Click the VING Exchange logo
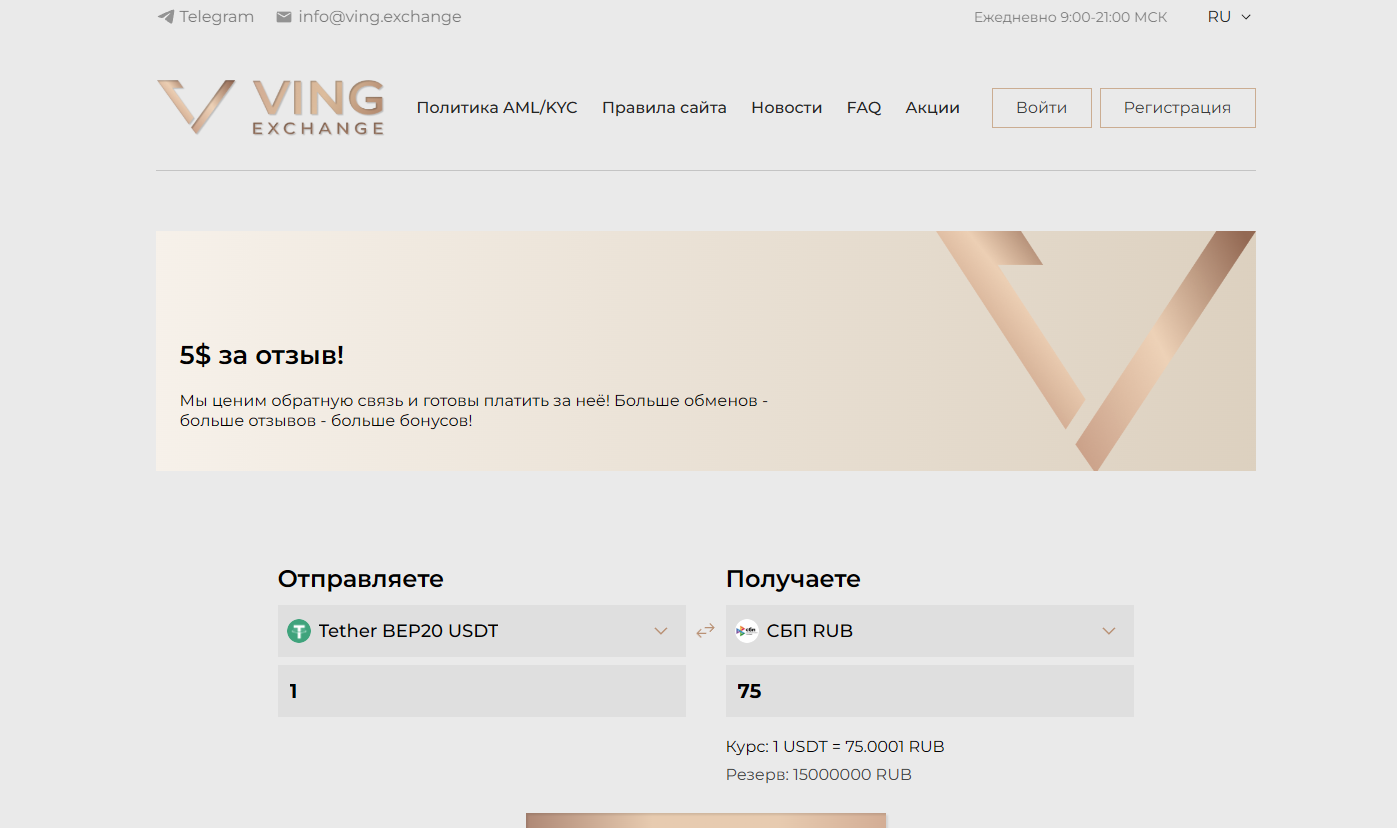 click(270, 107)
